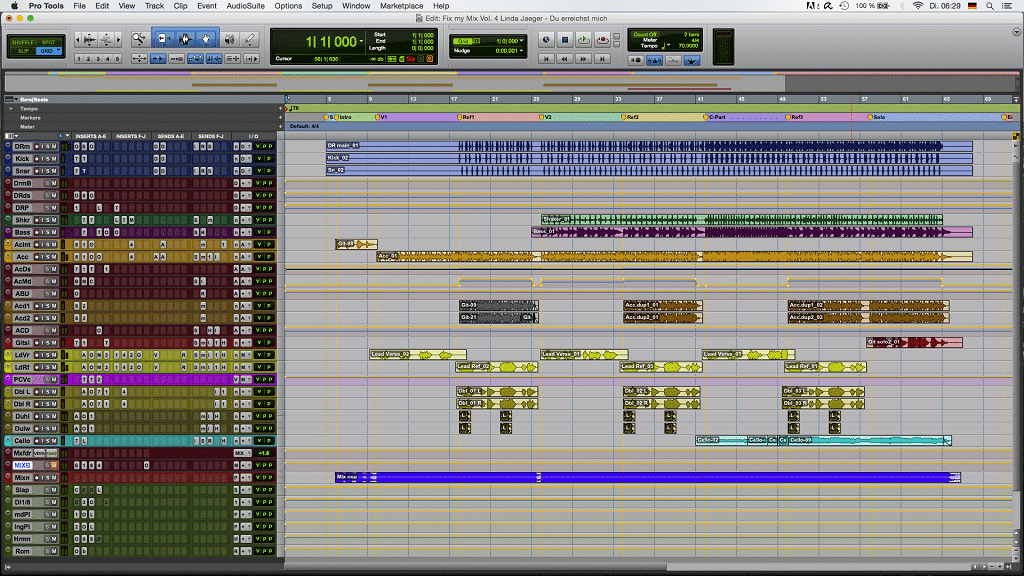Click the Tempo value 70.0000 field
Screen dimensions: 1024x576
pos(688,46)
